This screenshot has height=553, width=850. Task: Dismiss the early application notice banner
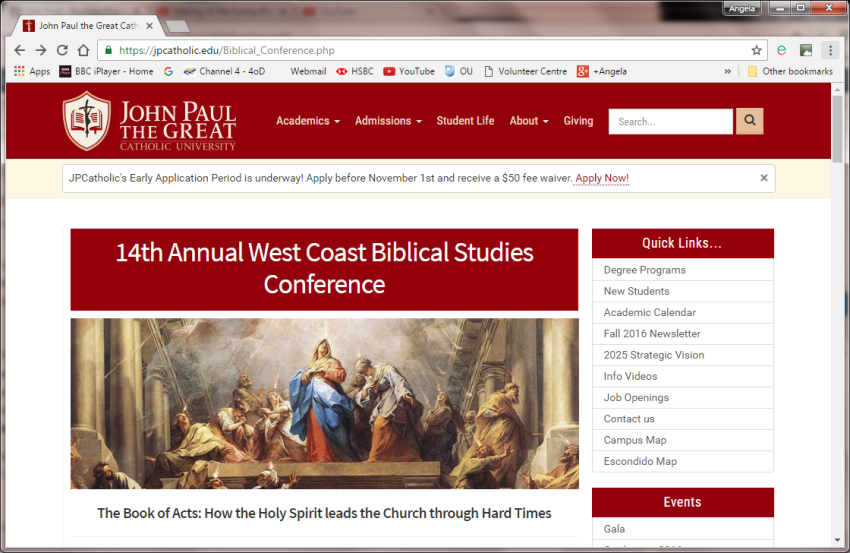[763, 178]
